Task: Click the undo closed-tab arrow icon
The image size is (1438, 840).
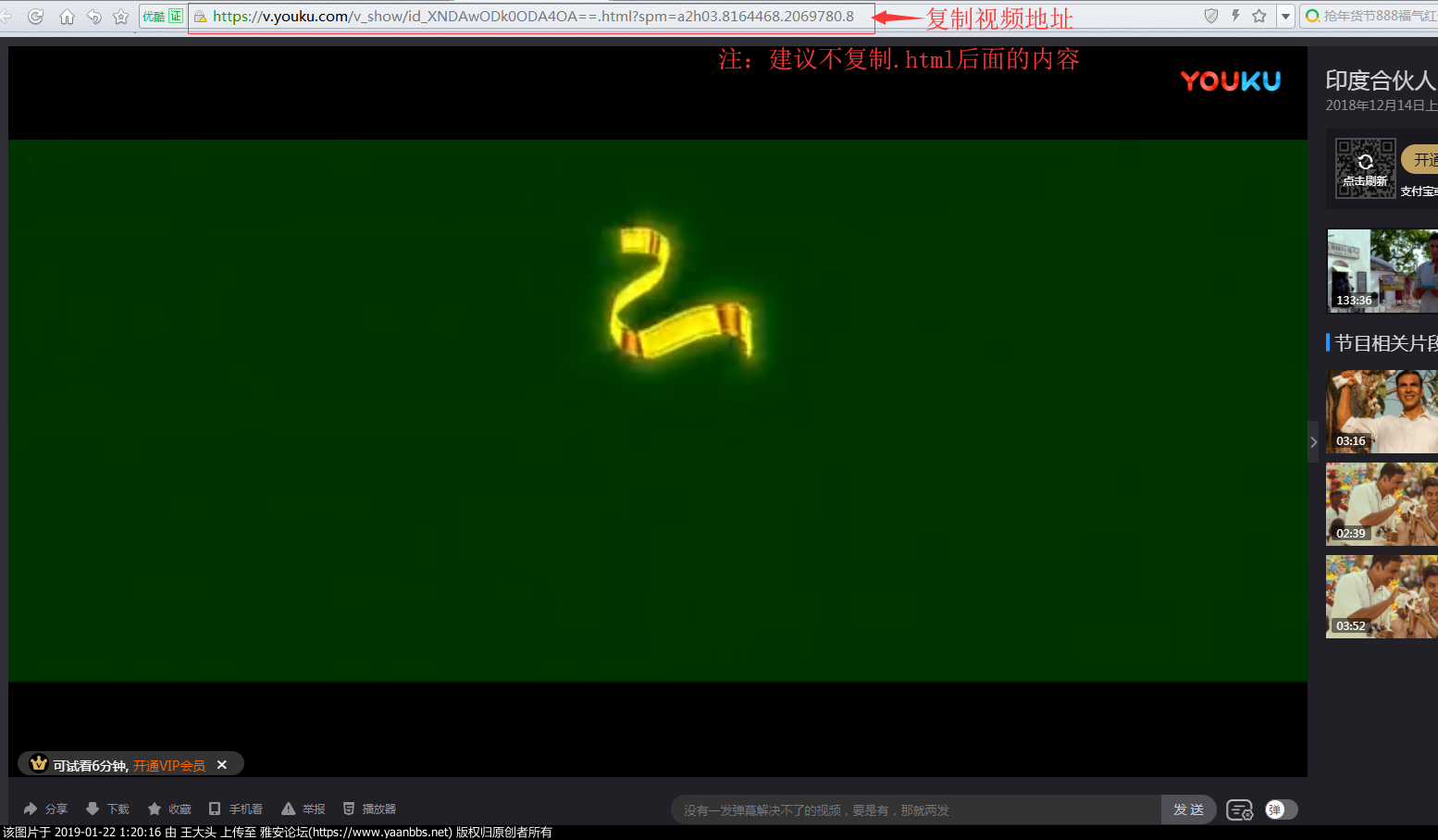Action: (93, 17)
